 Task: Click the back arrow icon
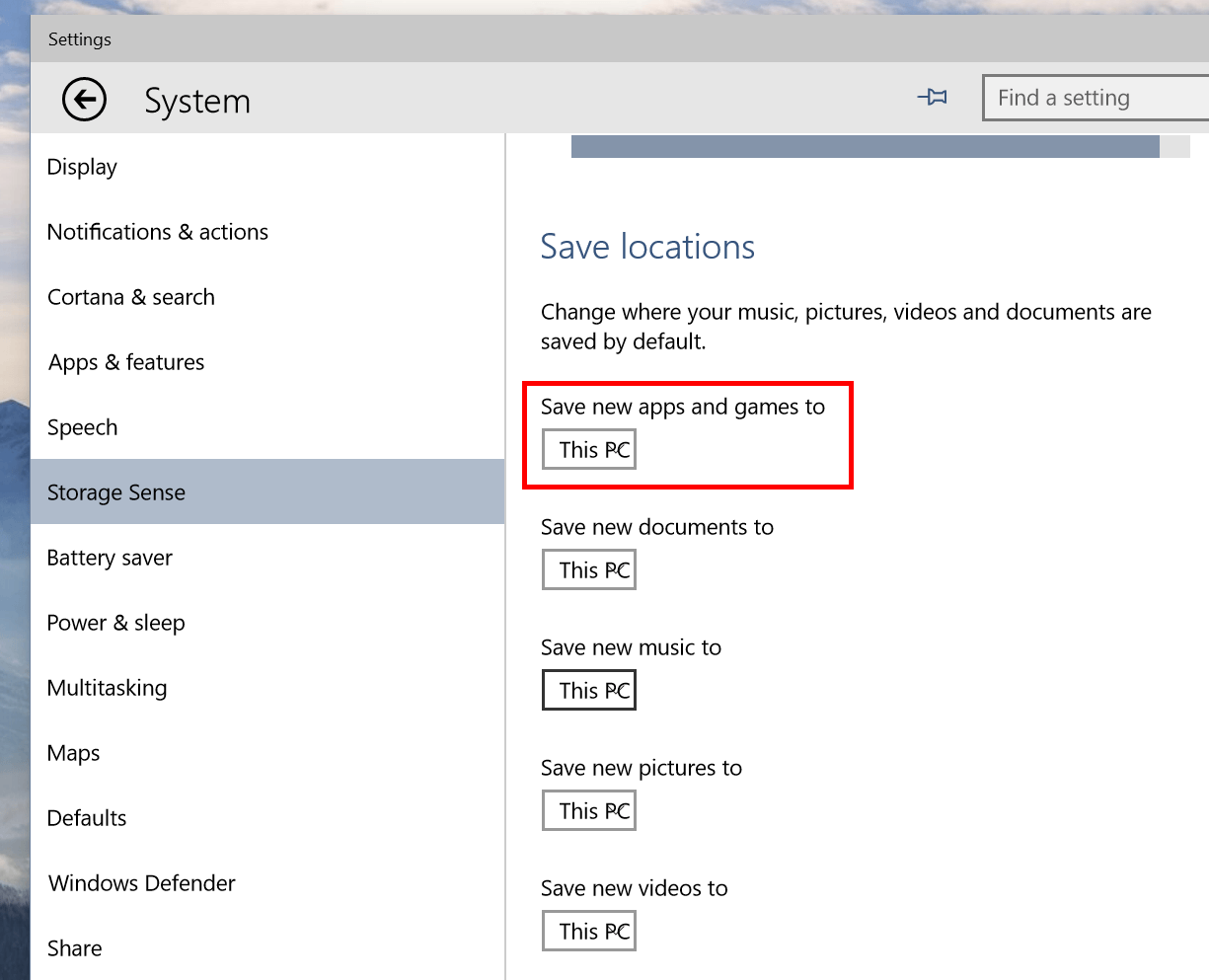pos(84,99)
